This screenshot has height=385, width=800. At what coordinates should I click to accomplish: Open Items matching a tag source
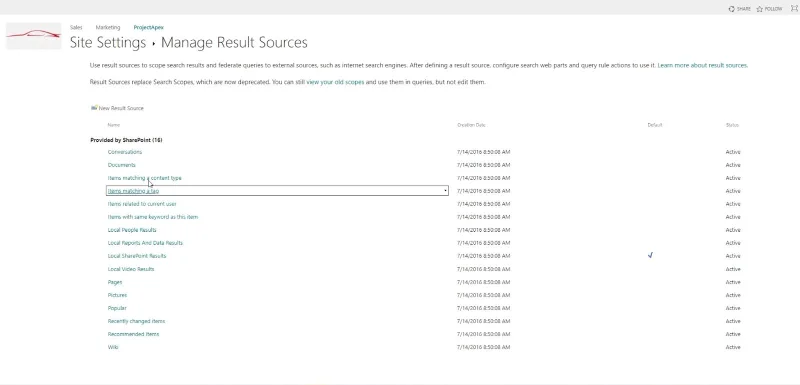[x=133, y=191]
